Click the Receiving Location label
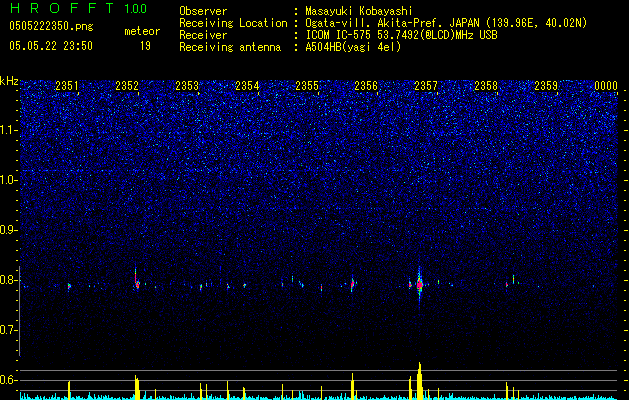This screenshot has width=629, height=400. [x=233, y=23]
